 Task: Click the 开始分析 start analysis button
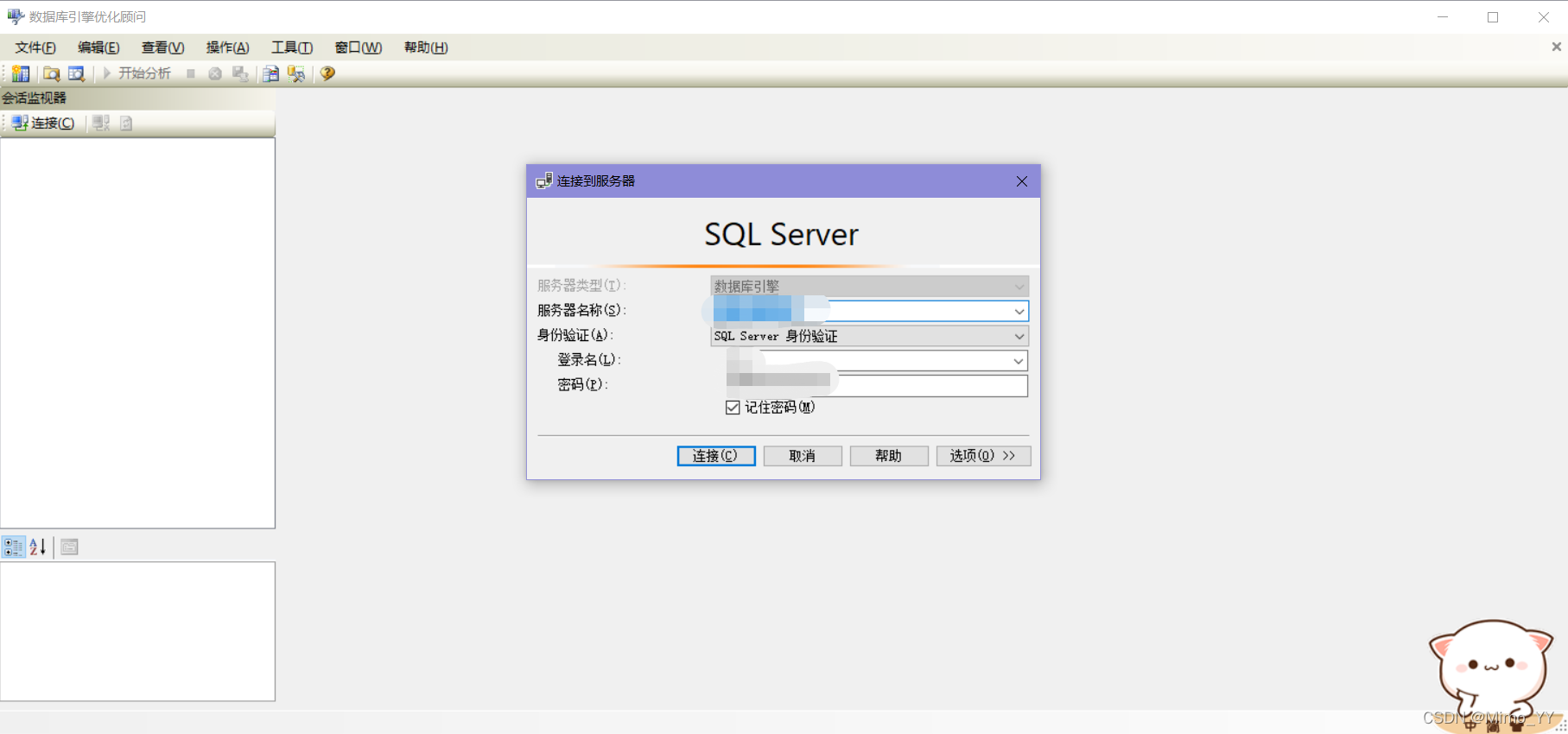136,73
